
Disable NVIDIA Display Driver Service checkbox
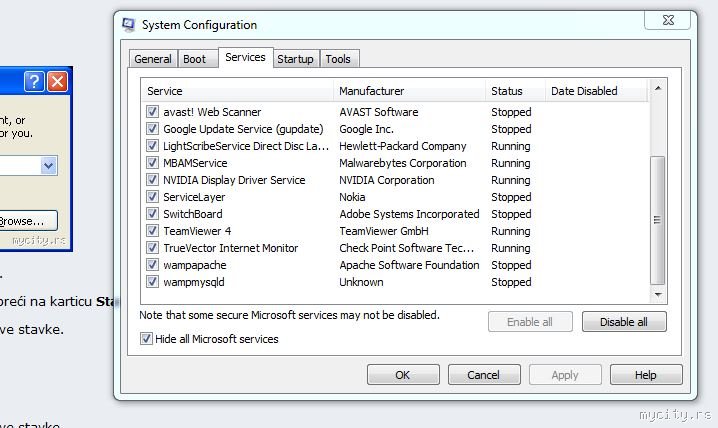click(152, 179)
